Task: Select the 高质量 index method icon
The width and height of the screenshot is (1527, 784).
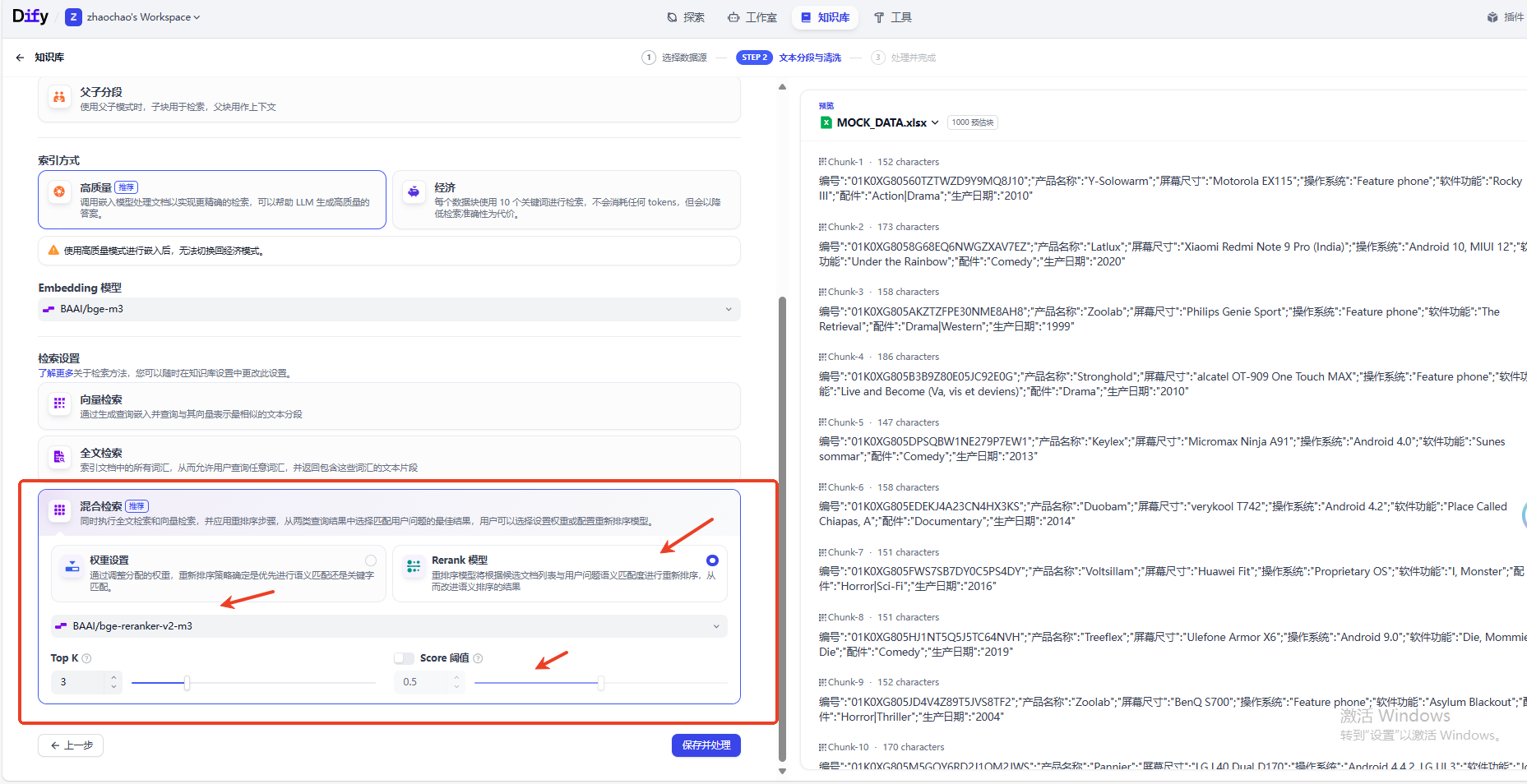Action: point(59,192)
